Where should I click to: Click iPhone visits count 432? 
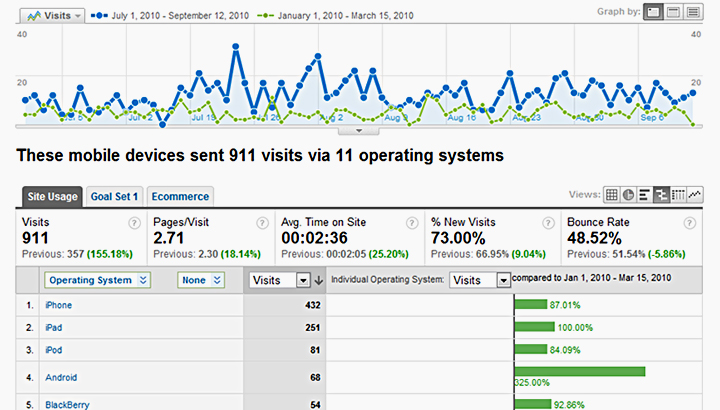(x=313, y=305)
